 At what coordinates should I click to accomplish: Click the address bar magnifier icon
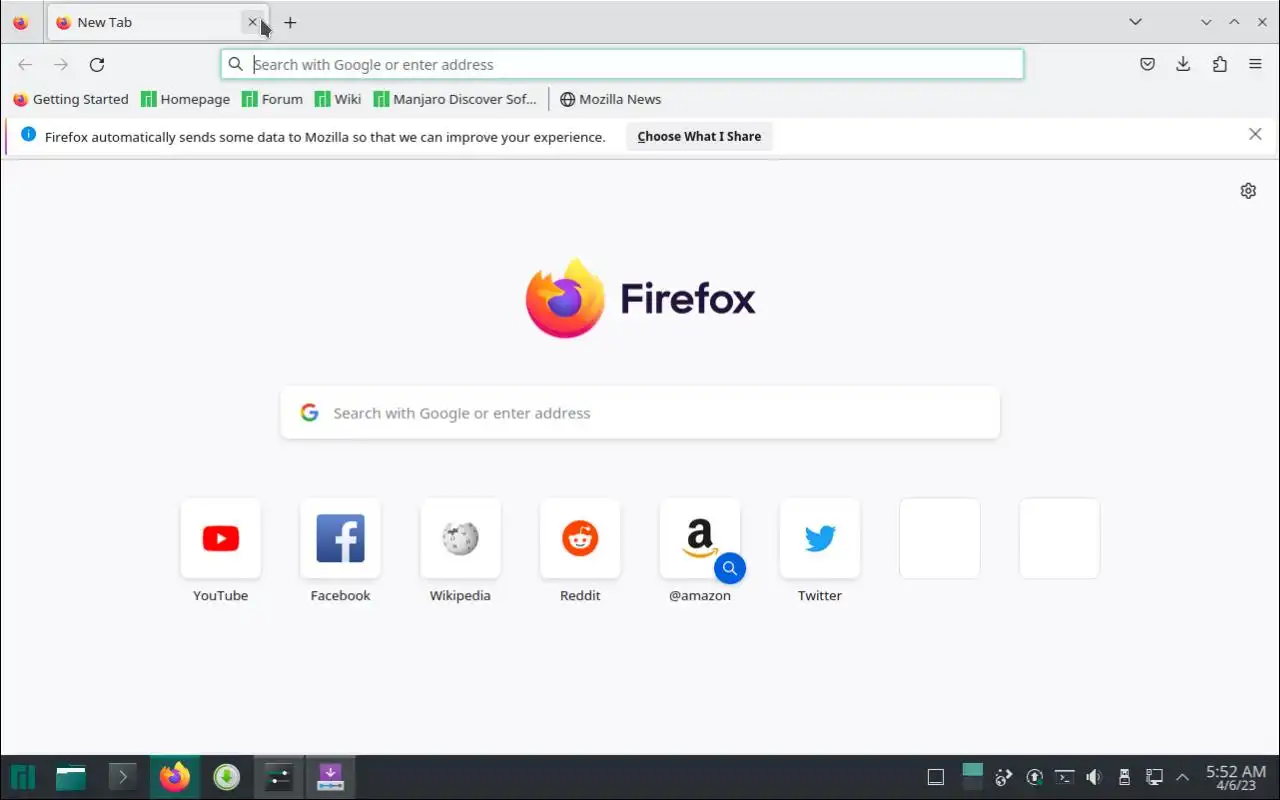(x=235, y=64)
